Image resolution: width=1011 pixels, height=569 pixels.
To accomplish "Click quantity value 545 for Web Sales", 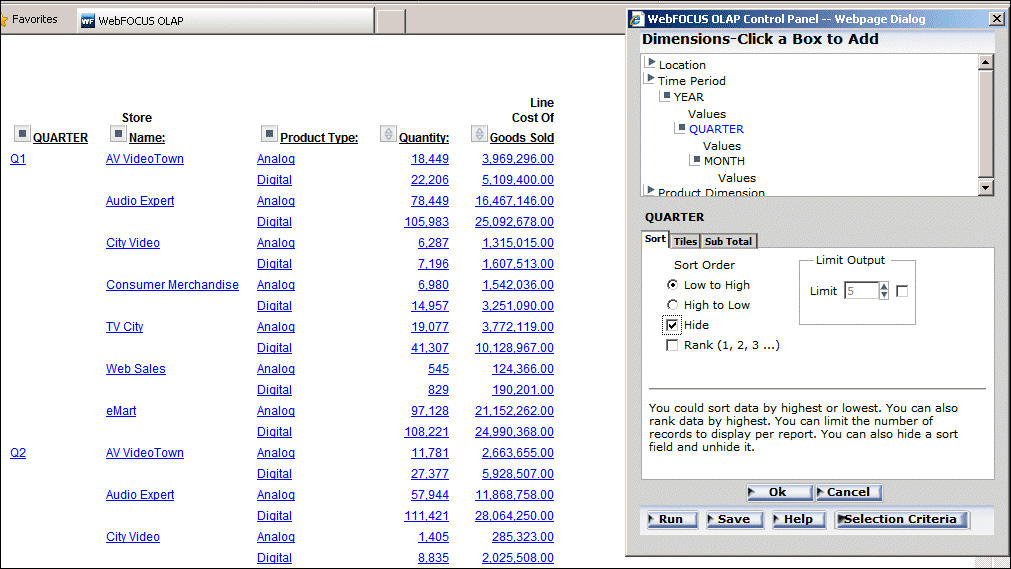I will click(438, 369).
